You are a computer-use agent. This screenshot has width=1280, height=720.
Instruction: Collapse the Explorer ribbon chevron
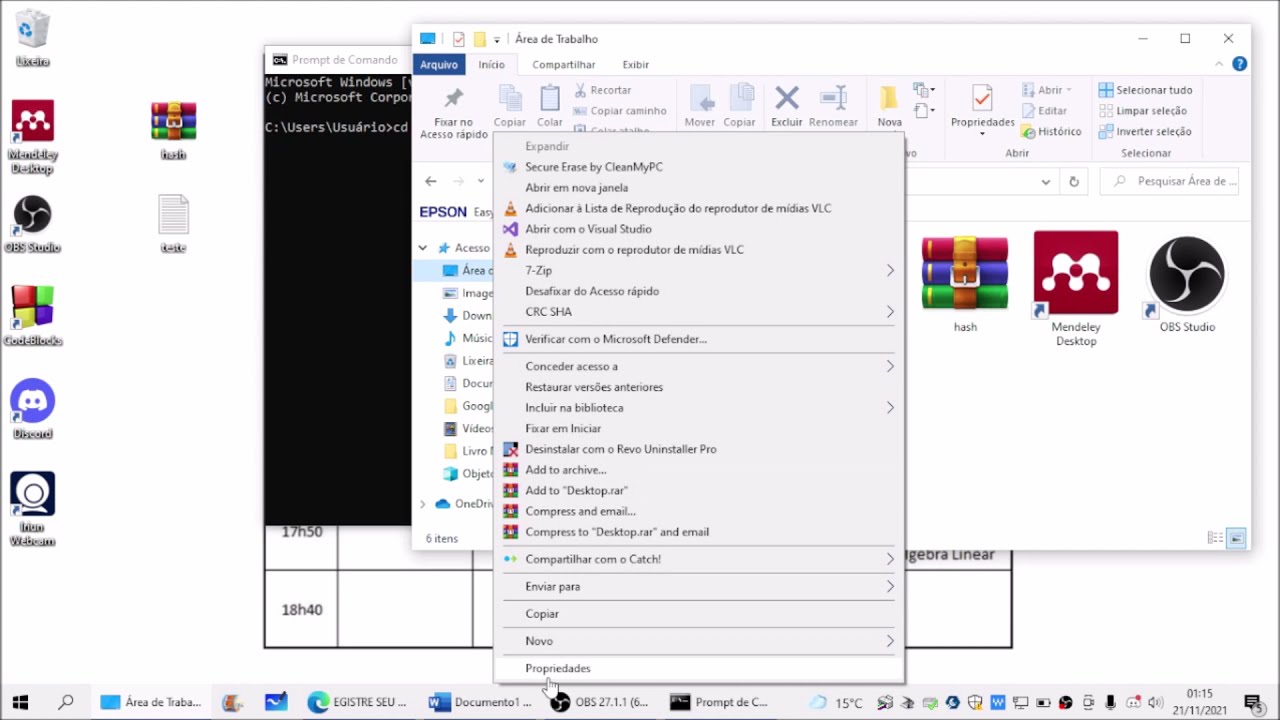(x=1218, y=64)
